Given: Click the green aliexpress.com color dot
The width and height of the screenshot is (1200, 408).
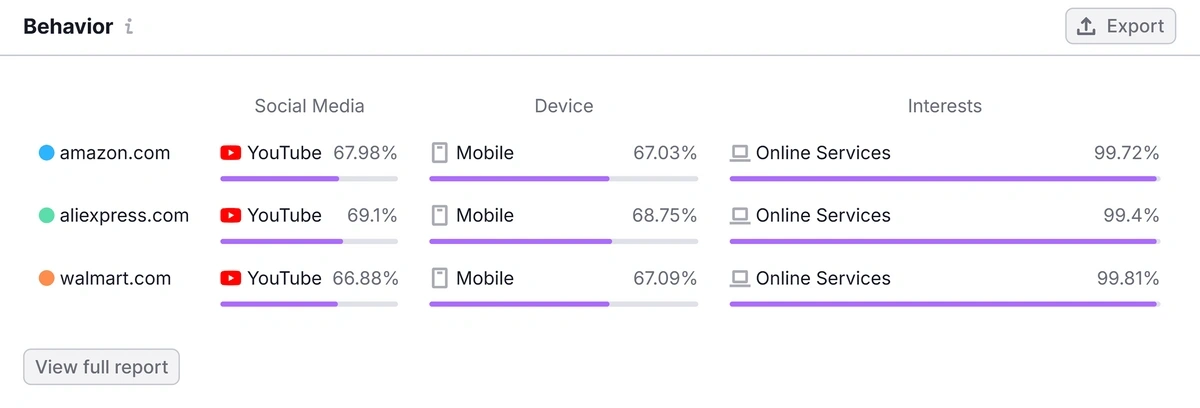Looking at the screenshot, I should pos(46,215).
